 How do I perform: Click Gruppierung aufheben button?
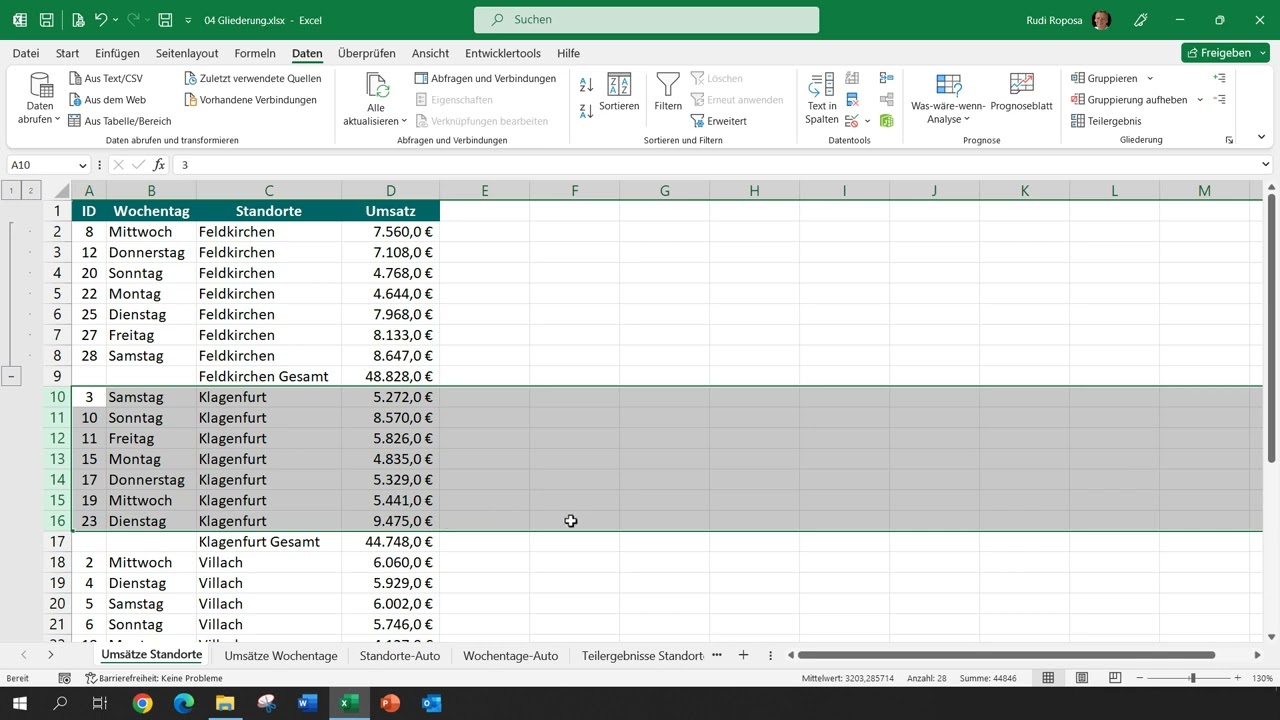click(1129, 100)
